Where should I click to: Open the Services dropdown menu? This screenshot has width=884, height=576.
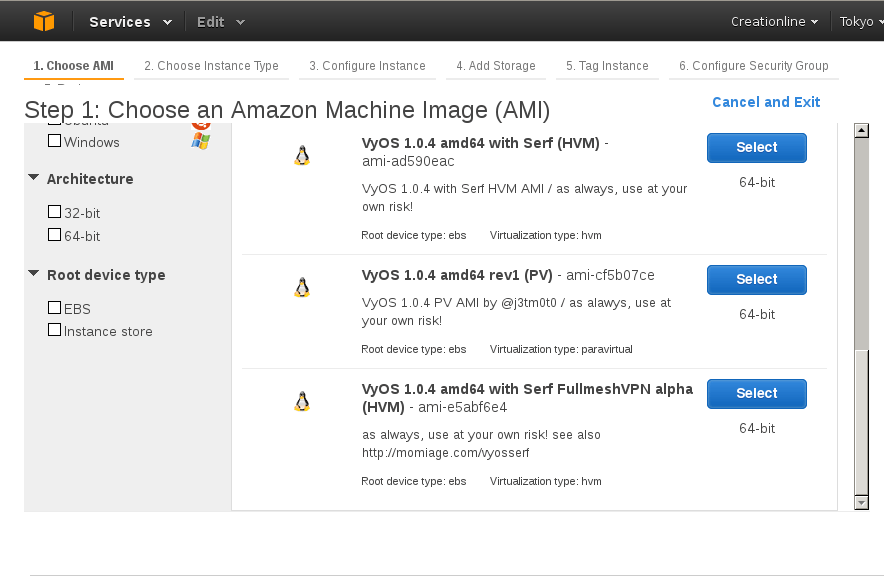pos(131,22)
